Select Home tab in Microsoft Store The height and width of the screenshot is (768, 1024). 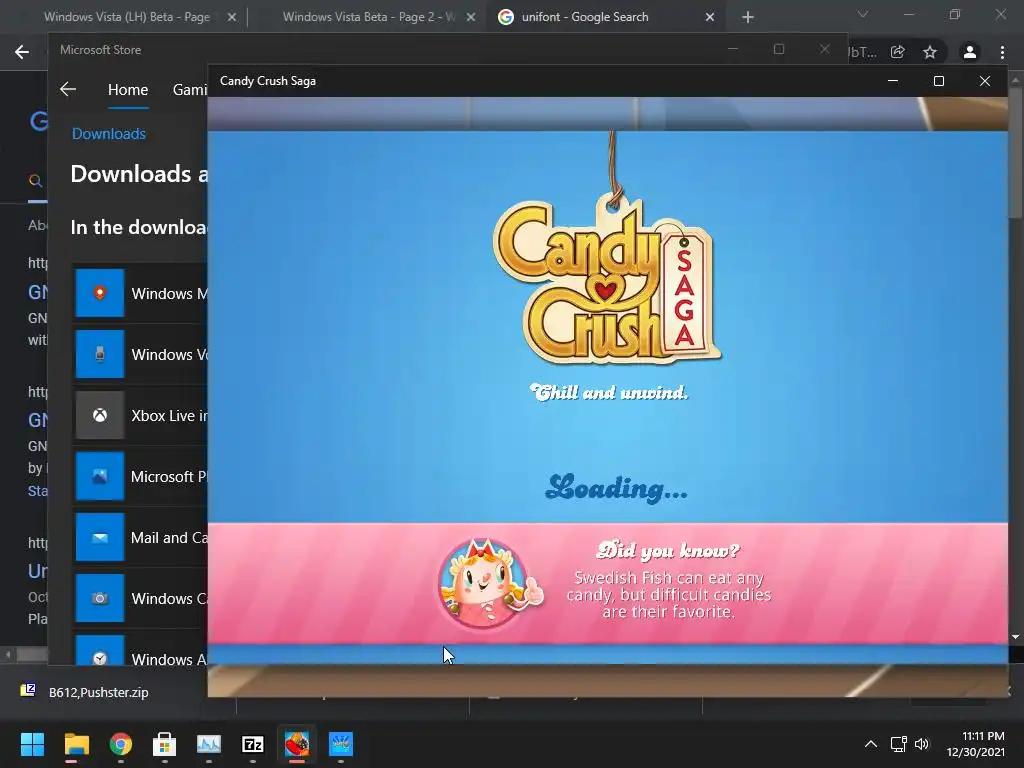point(128,89)
